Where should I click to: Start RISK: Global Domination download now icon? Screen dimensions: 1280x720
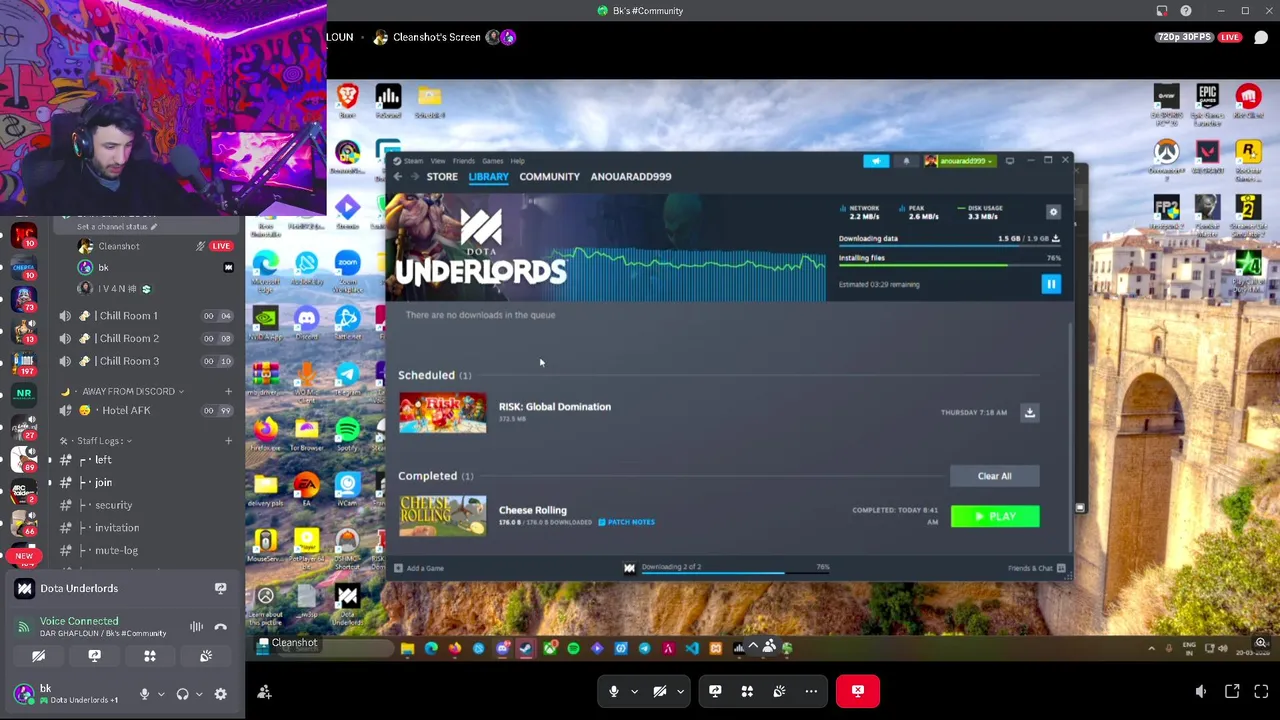tap(1029, 412)
